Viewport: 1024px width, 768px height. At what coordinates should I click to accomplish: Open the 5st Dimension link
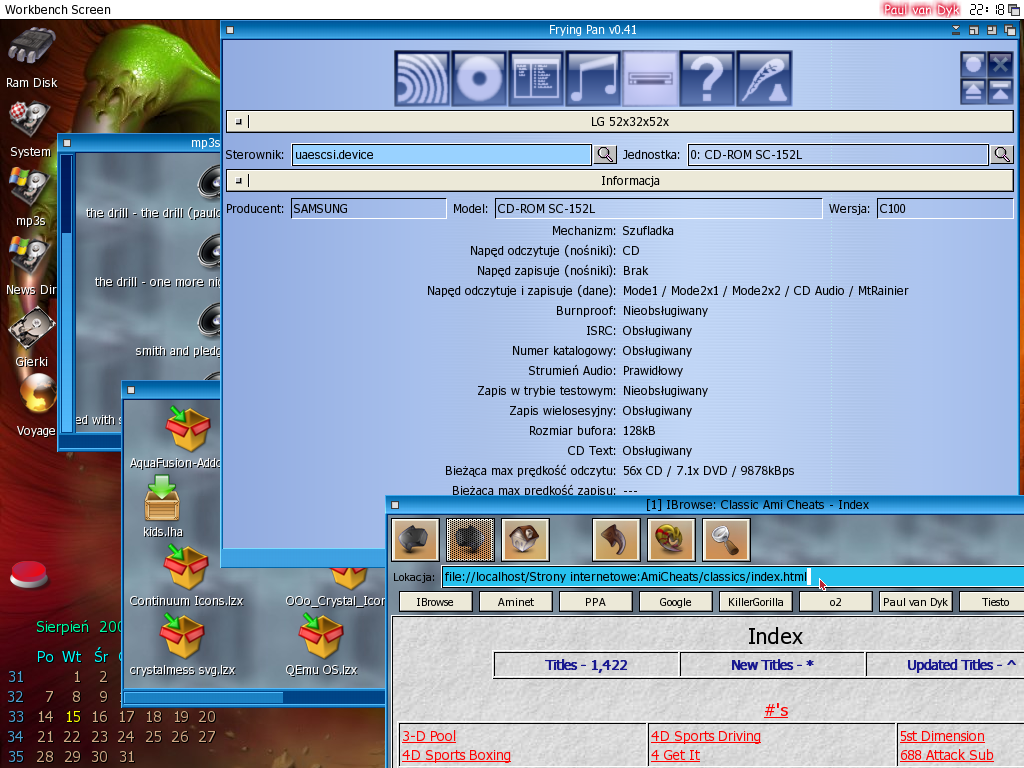942,736
